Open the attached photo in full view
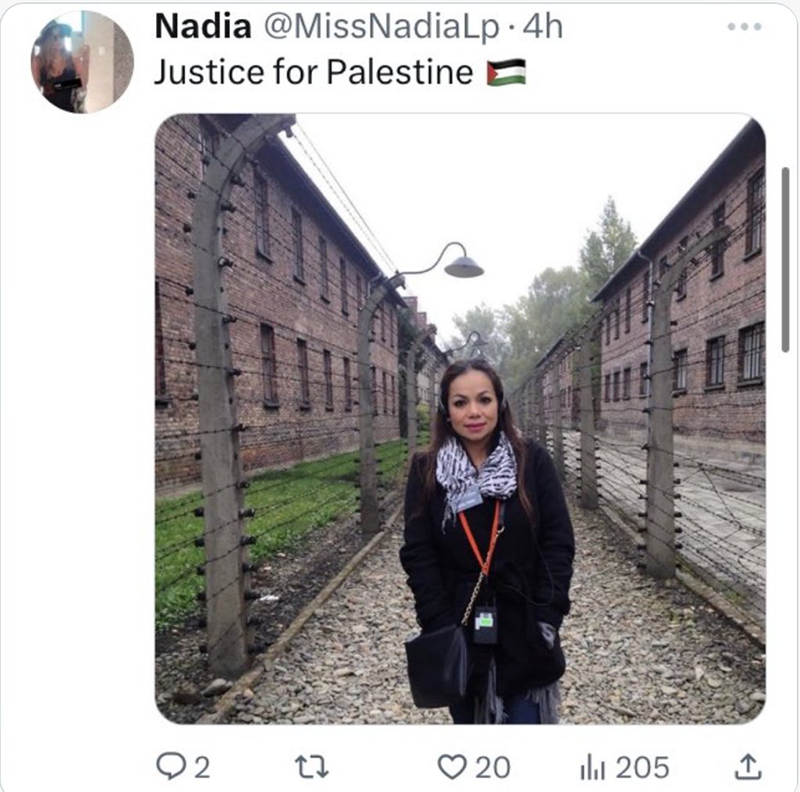 [460, 418]
